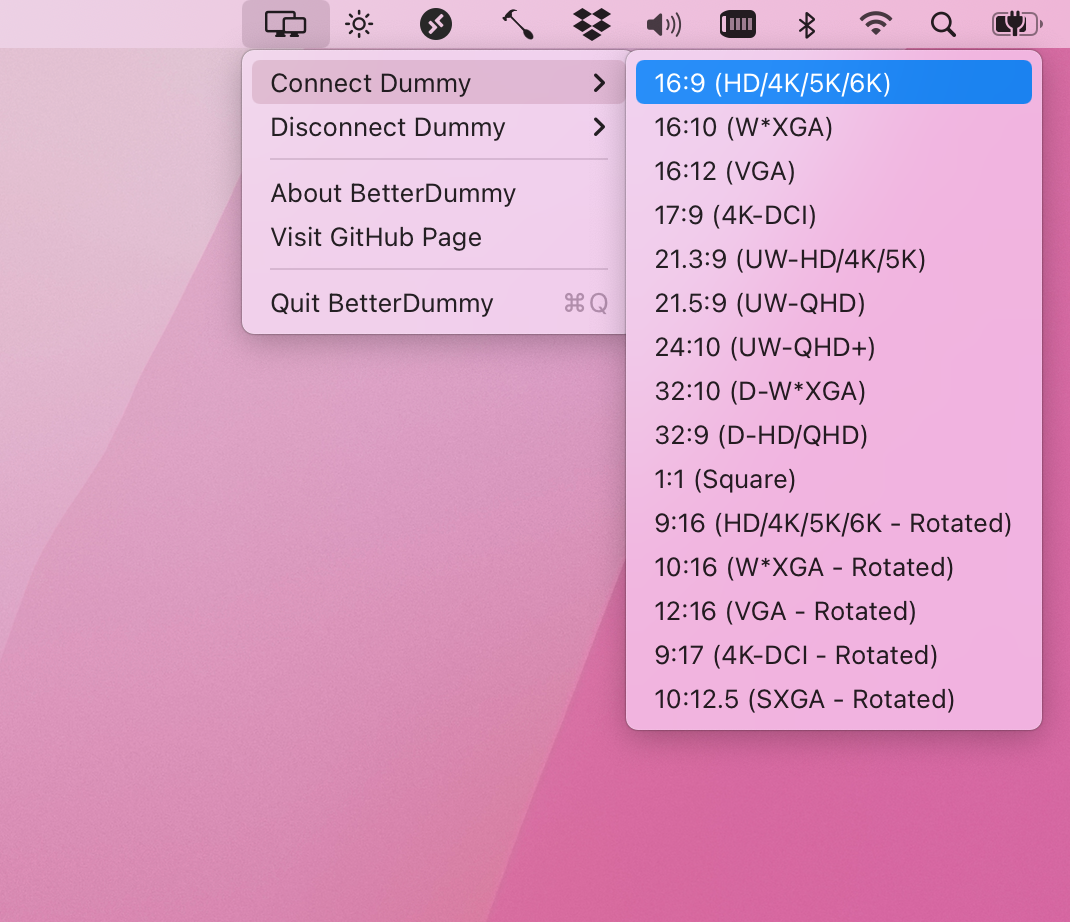Click the Wi-Fi status icon
This screenshot has height=922, width=1070.
(876, 25)
